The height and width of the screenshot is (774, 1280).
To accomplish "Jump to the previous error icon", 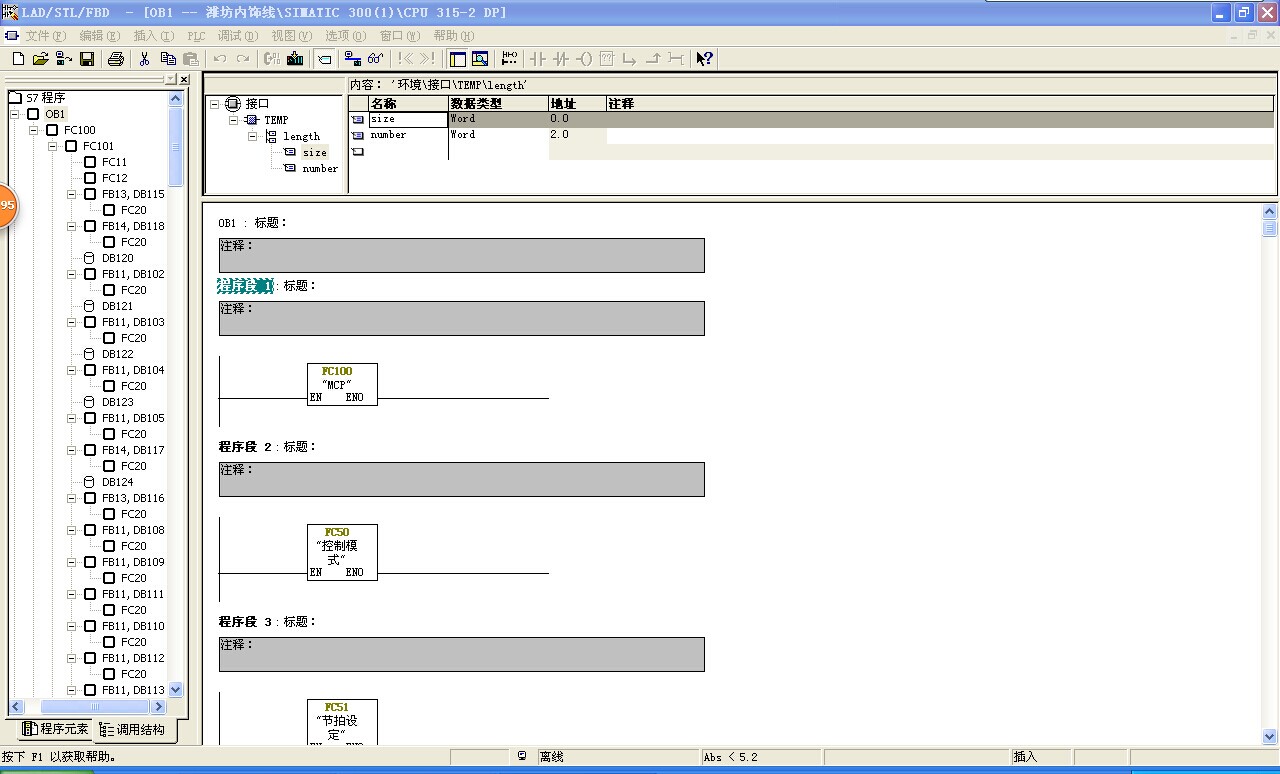I will click(x=405, y=59).
